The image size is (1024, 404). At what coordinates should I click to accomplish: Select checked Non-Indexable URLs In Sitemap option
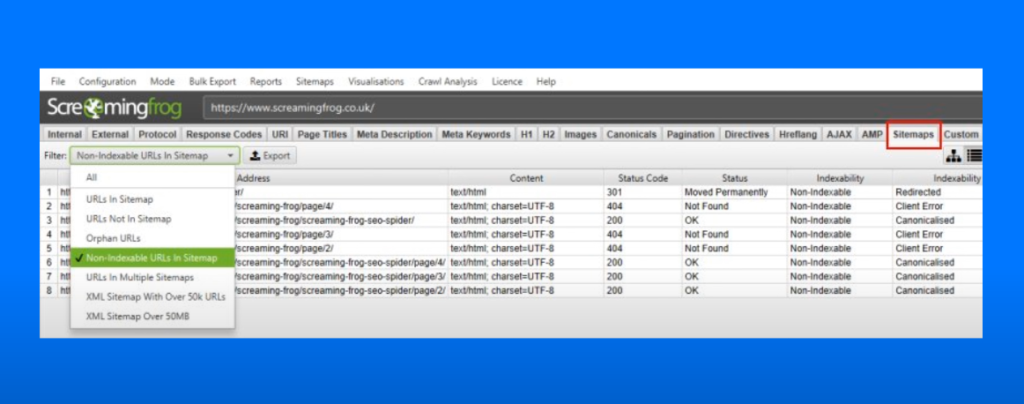click(x=152, y=258)
